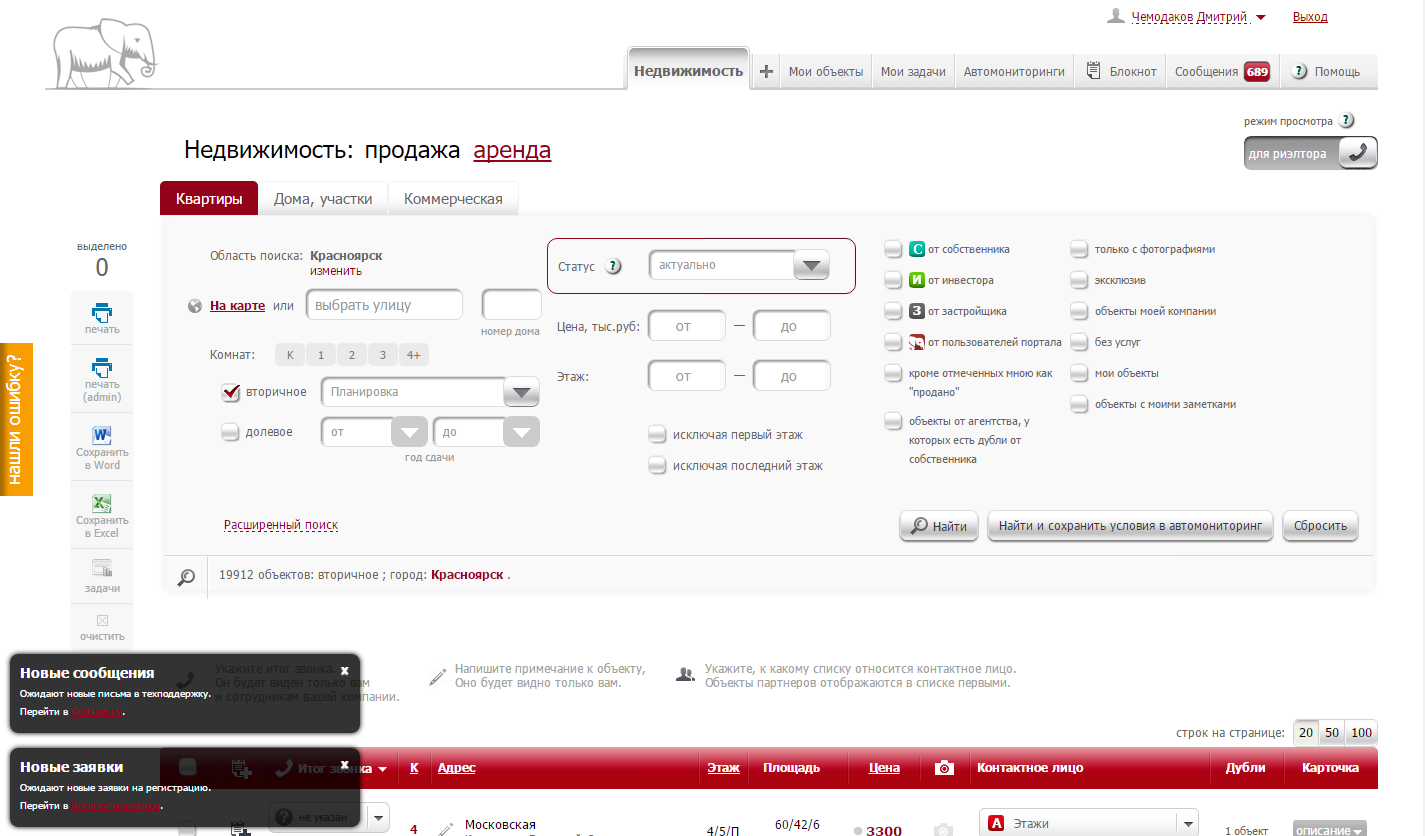Toggle the для риэлтора view mode switch

[1357, 153]
